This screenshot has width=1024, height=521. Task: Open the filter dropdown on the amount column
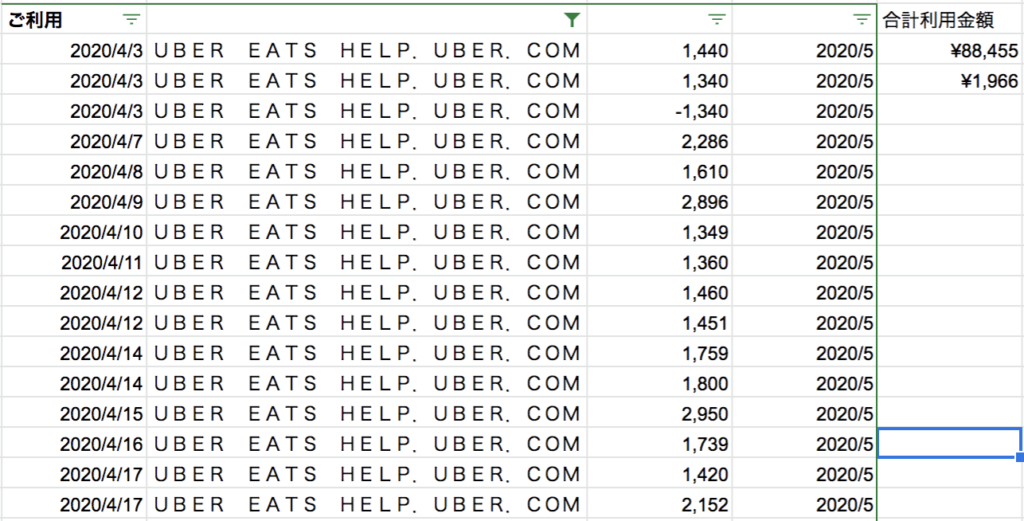pyautogui.click(x=716, y=20)
